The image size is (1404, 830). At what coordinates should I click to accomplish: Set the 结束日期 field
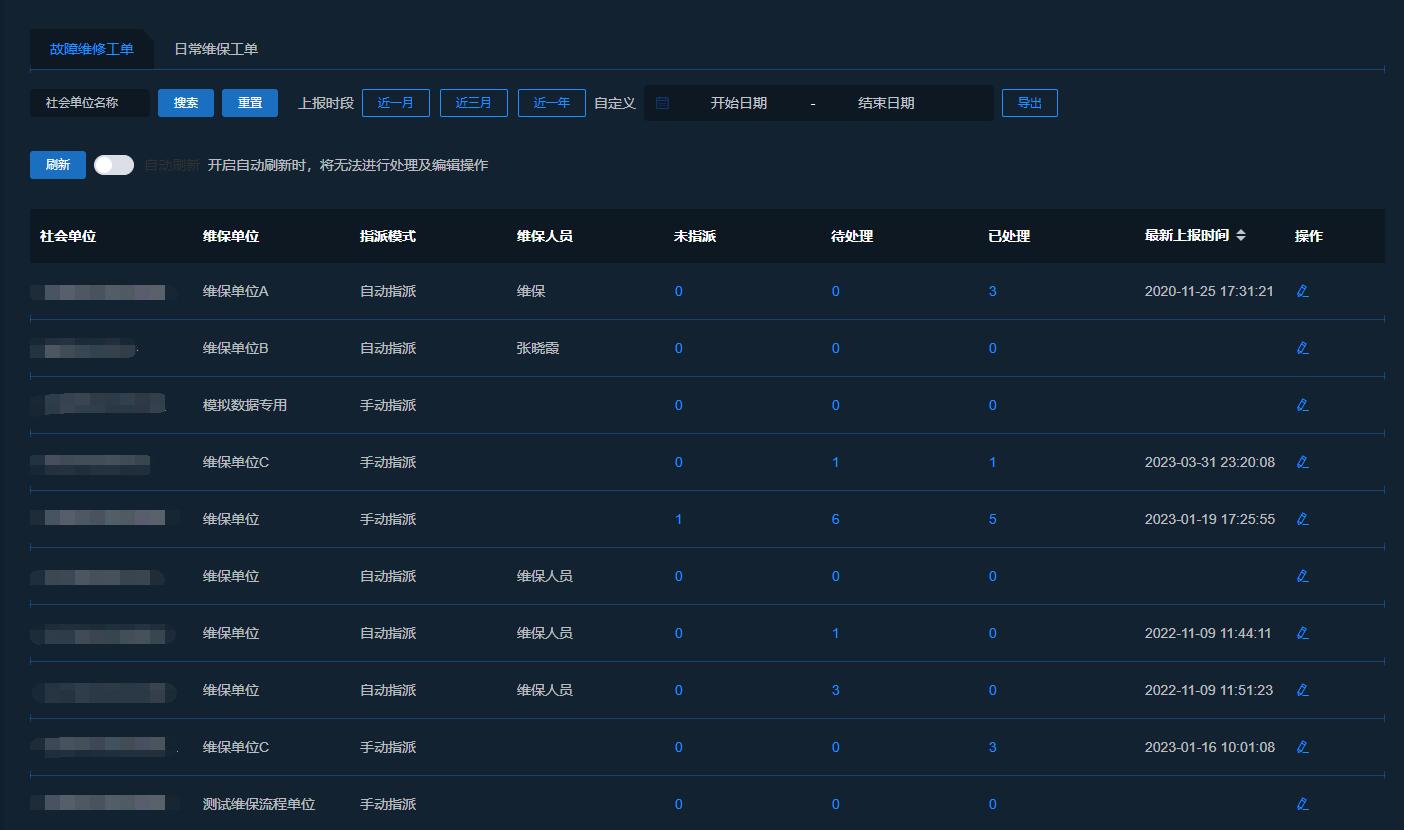pyautogui.click(x=886, y=103)
